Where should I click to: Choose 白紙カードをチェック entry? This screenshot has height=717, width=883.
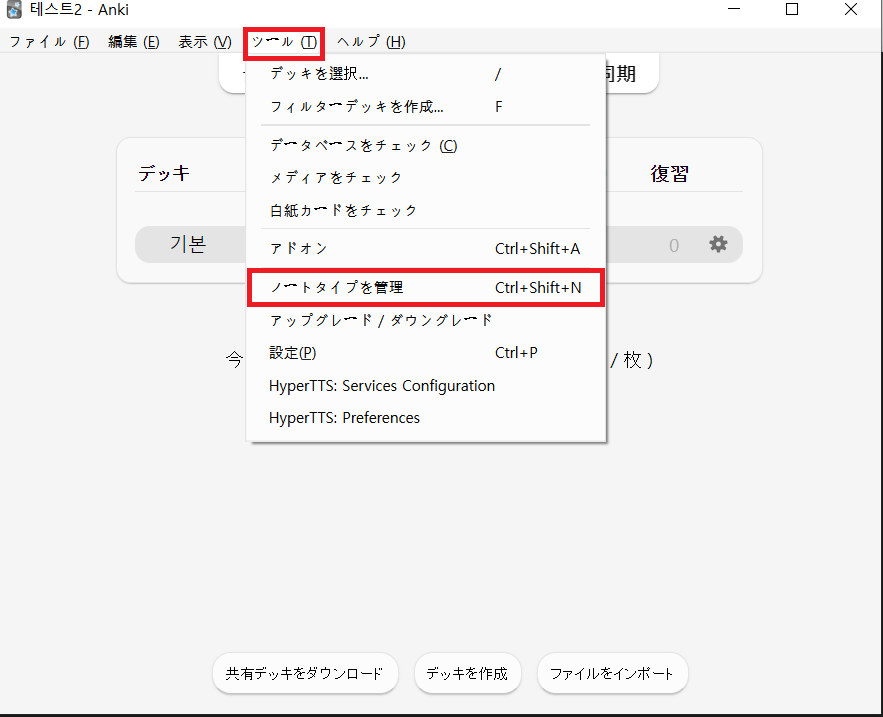coord(426,210)
